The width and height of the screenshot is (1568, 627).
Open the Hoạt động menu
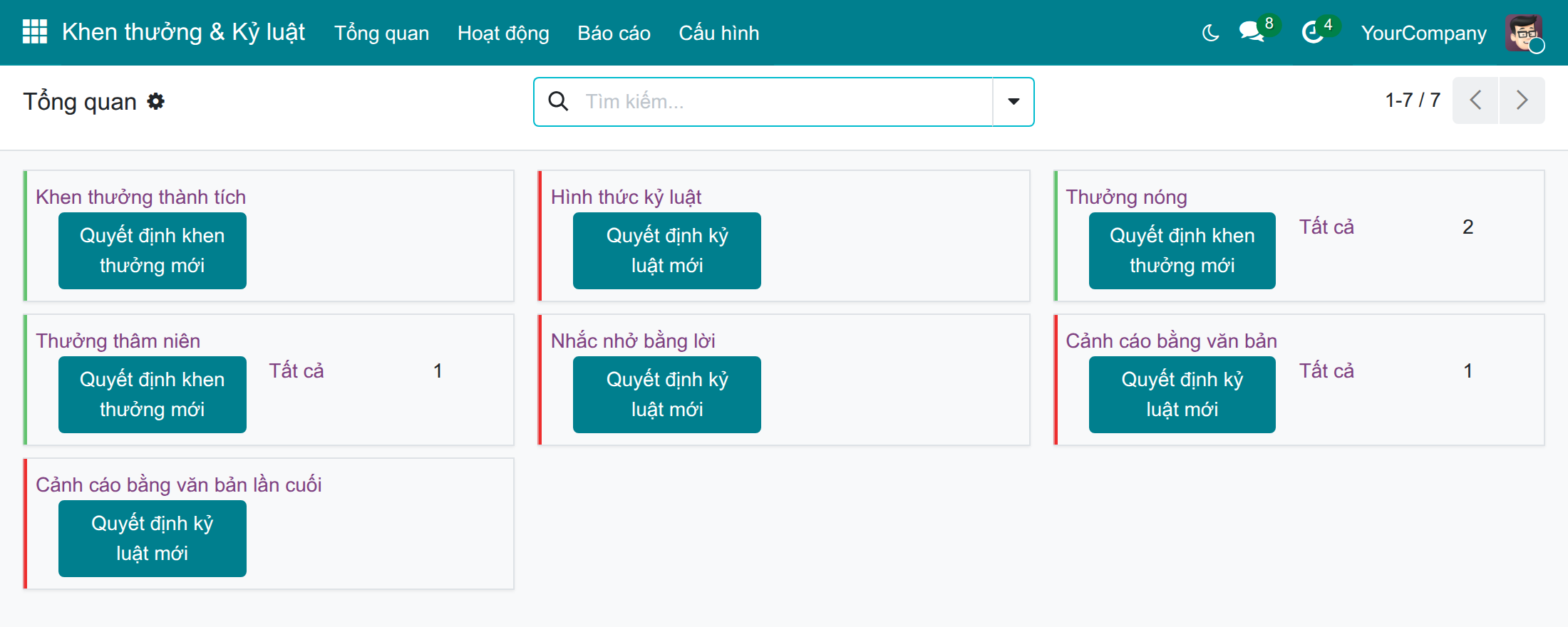[x=503, y=33]
